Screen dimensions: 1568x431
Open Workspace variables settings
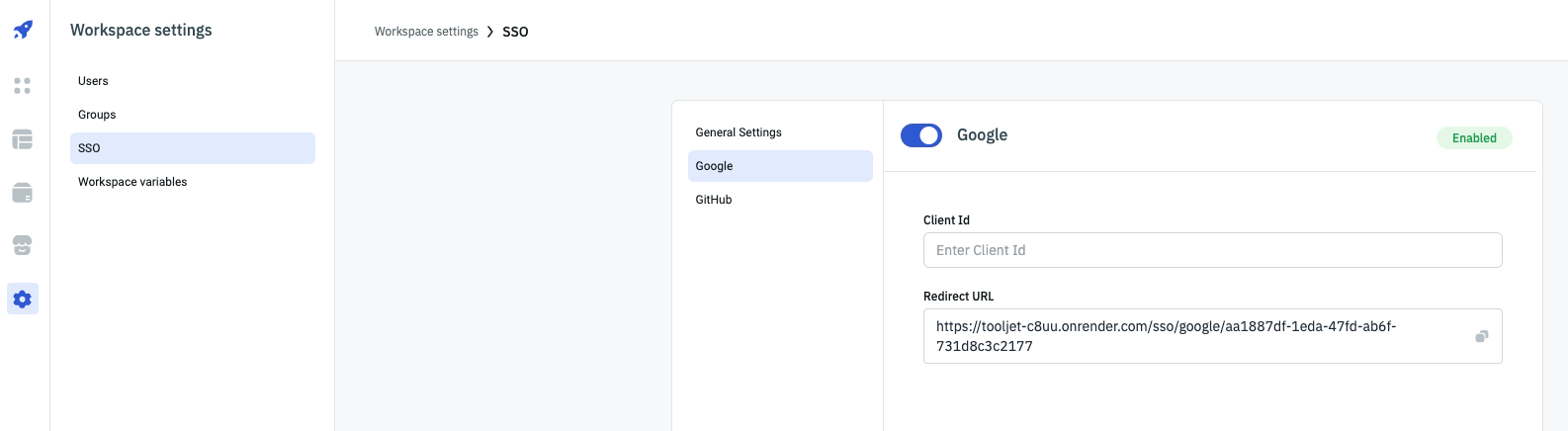[x=132, y=182]
